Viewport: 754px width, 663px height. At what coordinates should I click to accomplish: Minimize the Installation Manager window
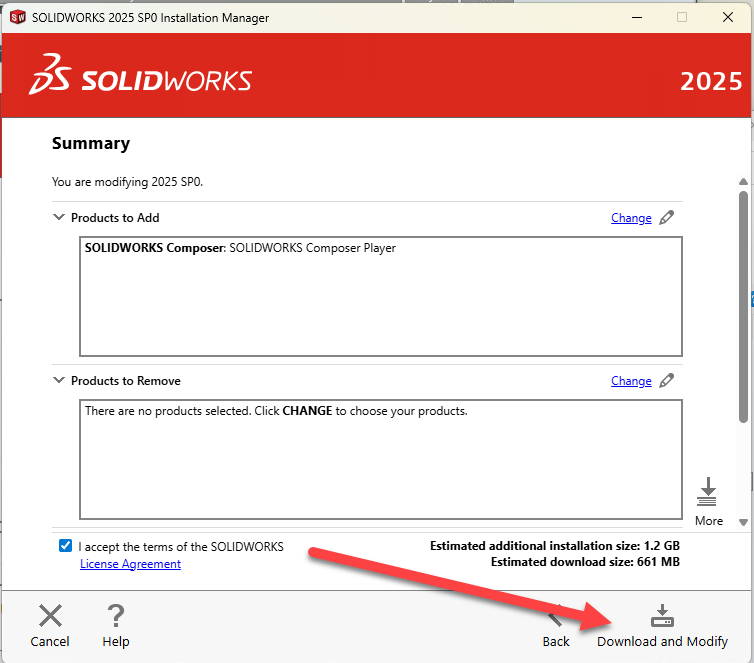click(637, 17)
